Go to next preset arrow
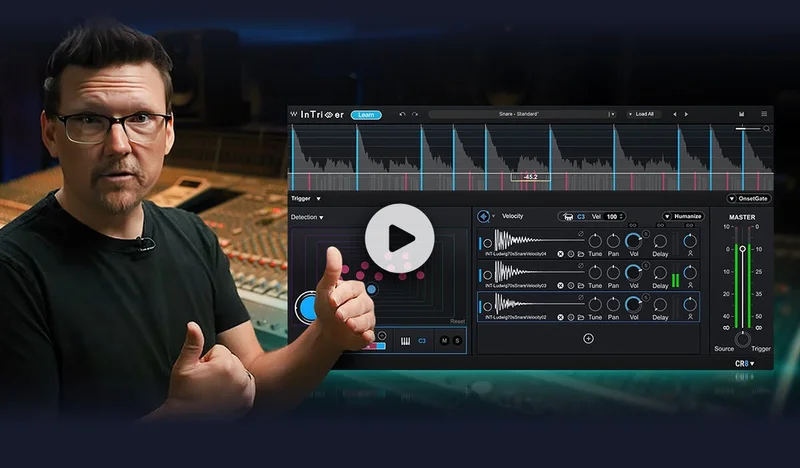 point(686,114)
